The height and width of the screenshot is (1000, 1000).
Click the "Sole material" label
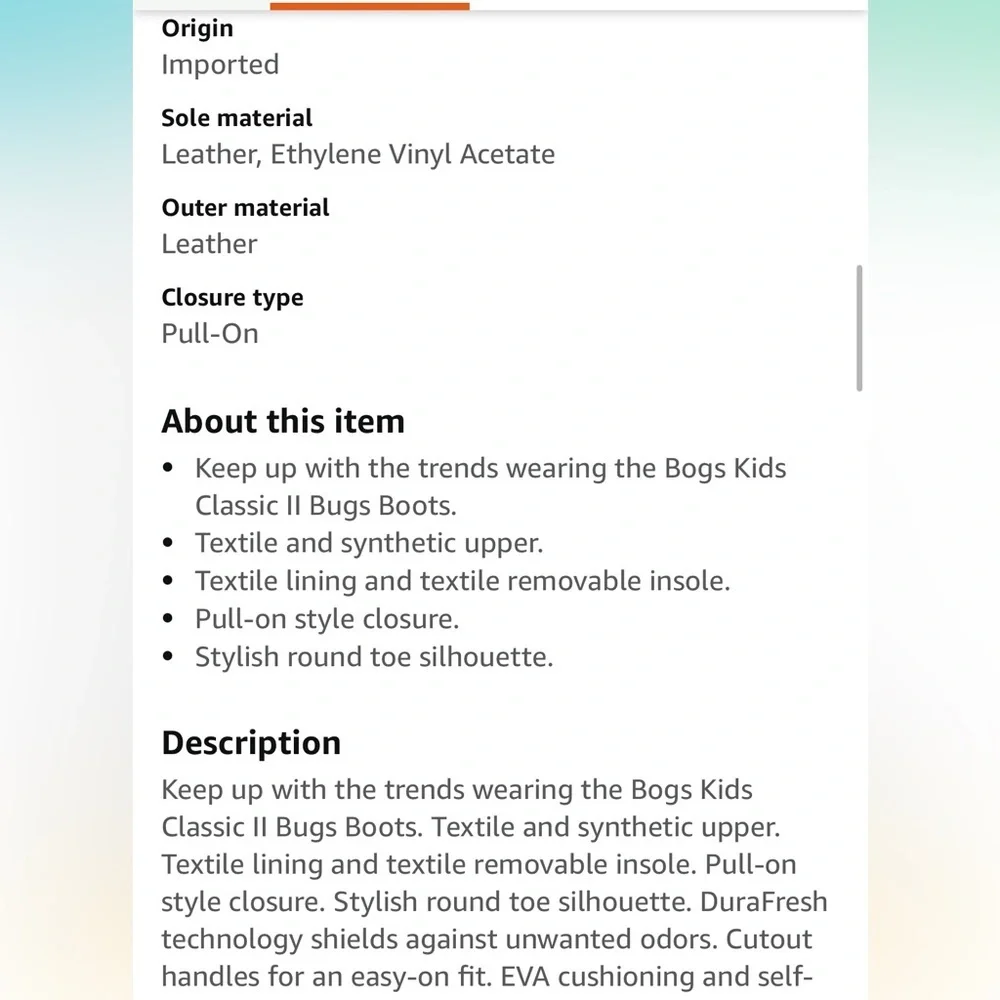[x=237, y=118]
